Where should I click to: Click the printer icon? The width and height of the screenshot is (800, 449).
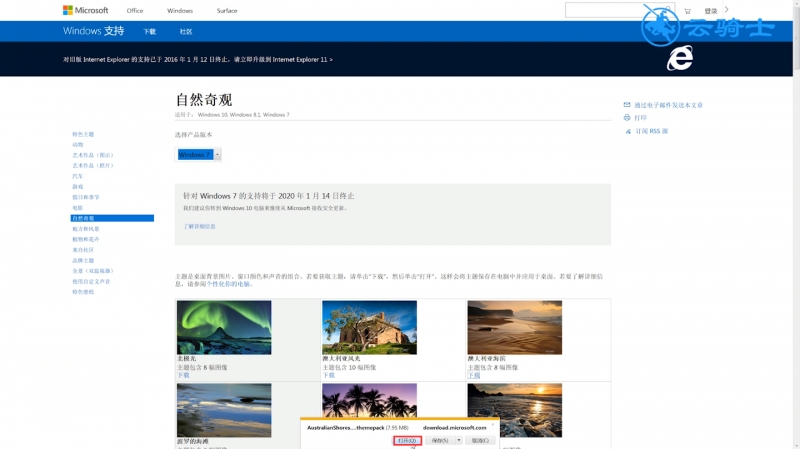click(x=627, y=117)
